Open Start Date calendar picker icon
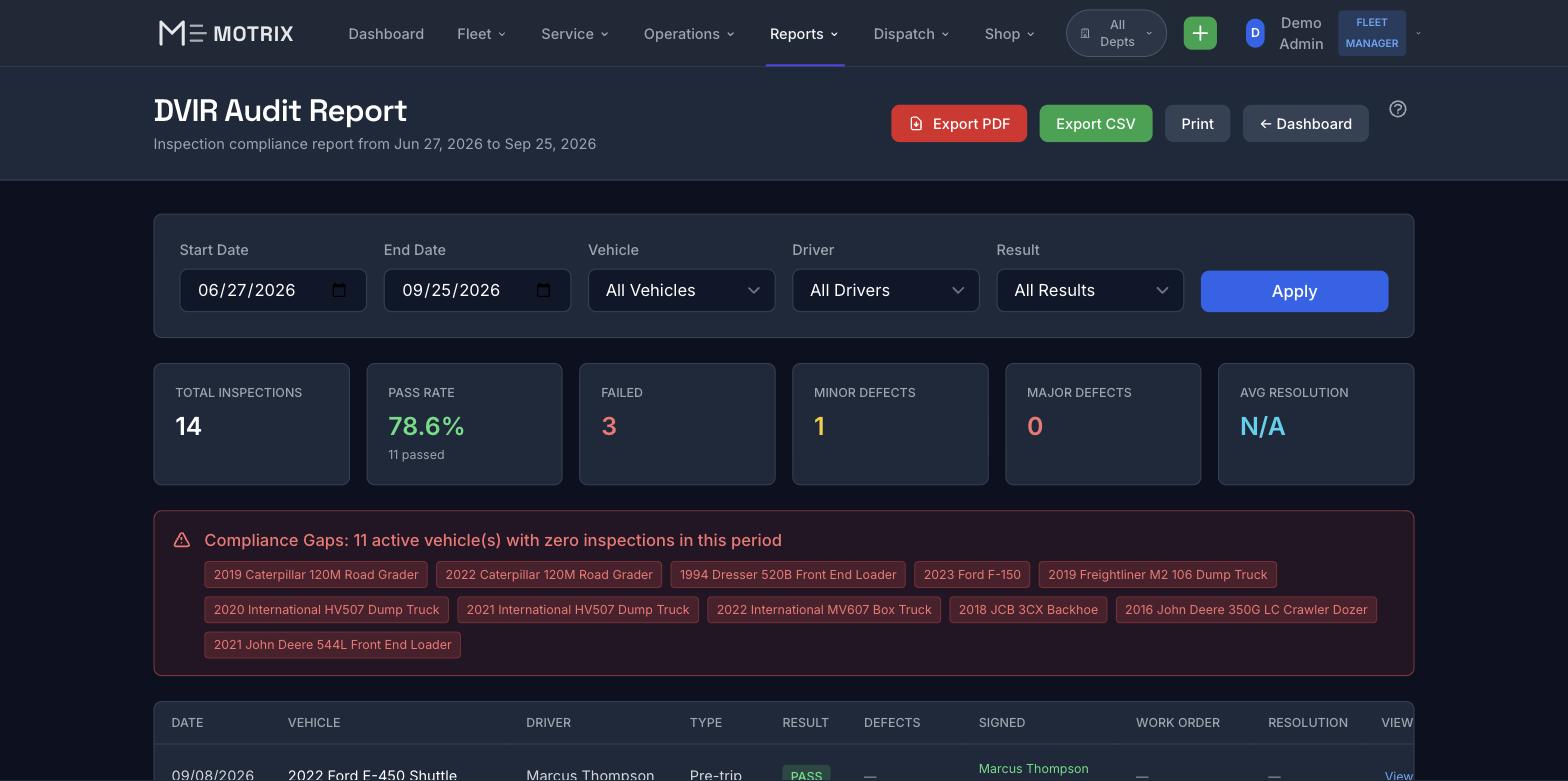Viewport: 1568px width, 781px height. click(x=339, y=290)
